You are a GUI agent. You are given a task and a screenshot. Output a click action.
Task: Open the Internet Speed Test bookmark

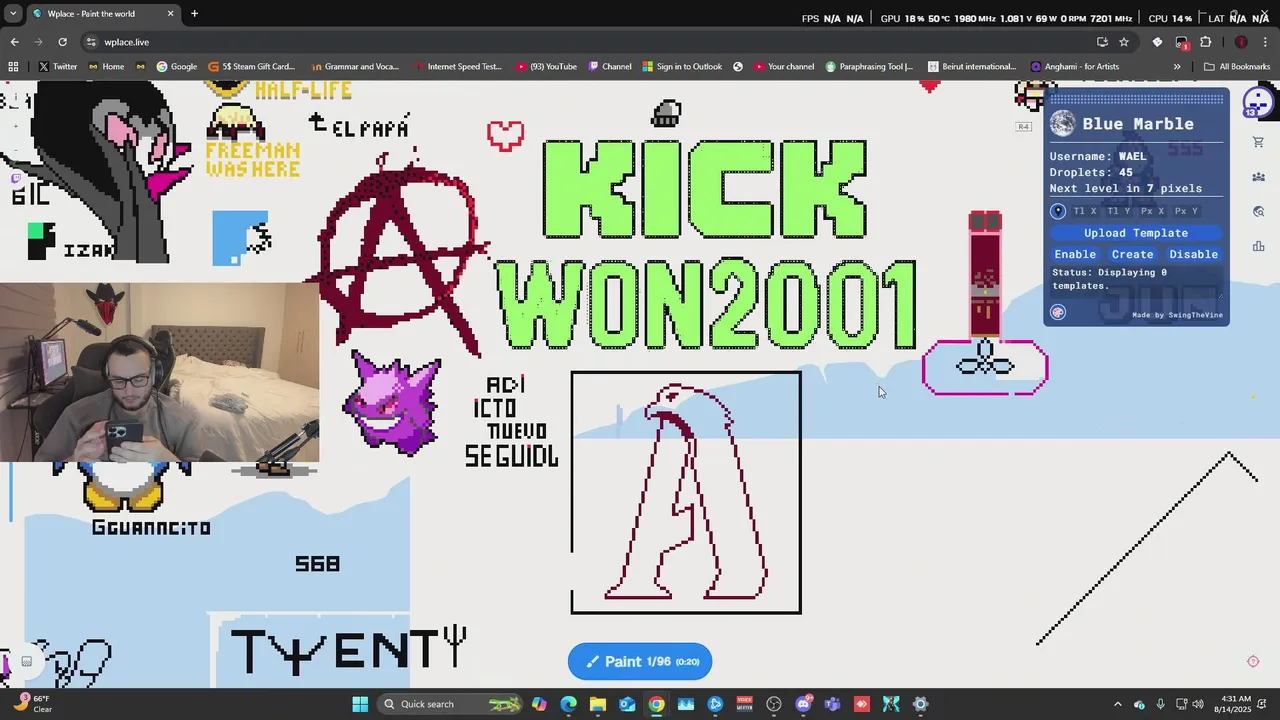pyautogui.click(x=456, y=67)
